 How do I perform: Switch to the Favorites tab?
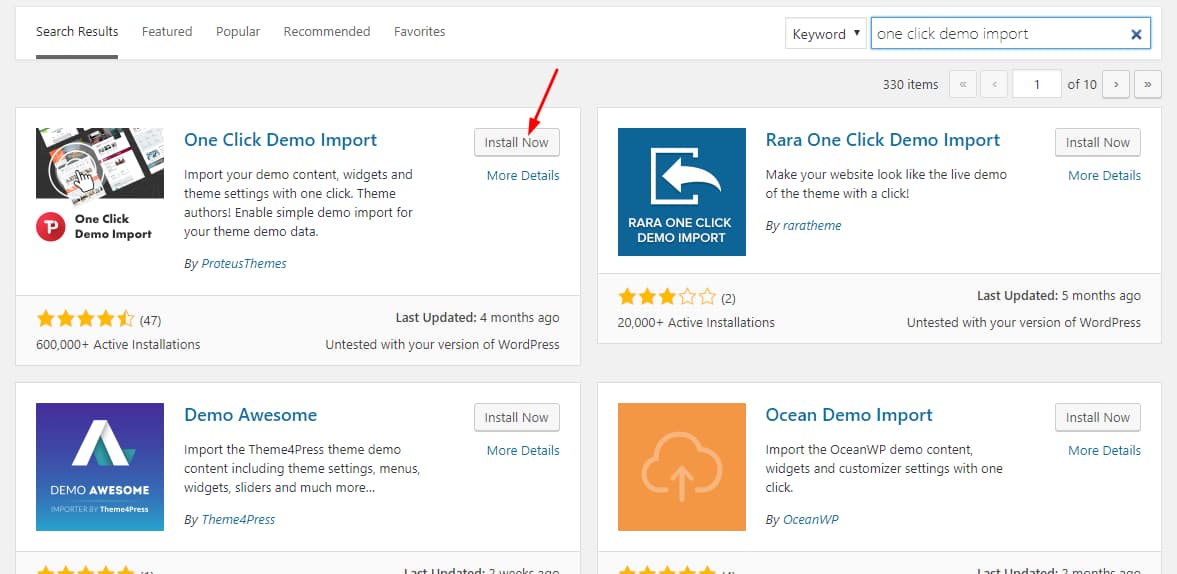point(420,32)
